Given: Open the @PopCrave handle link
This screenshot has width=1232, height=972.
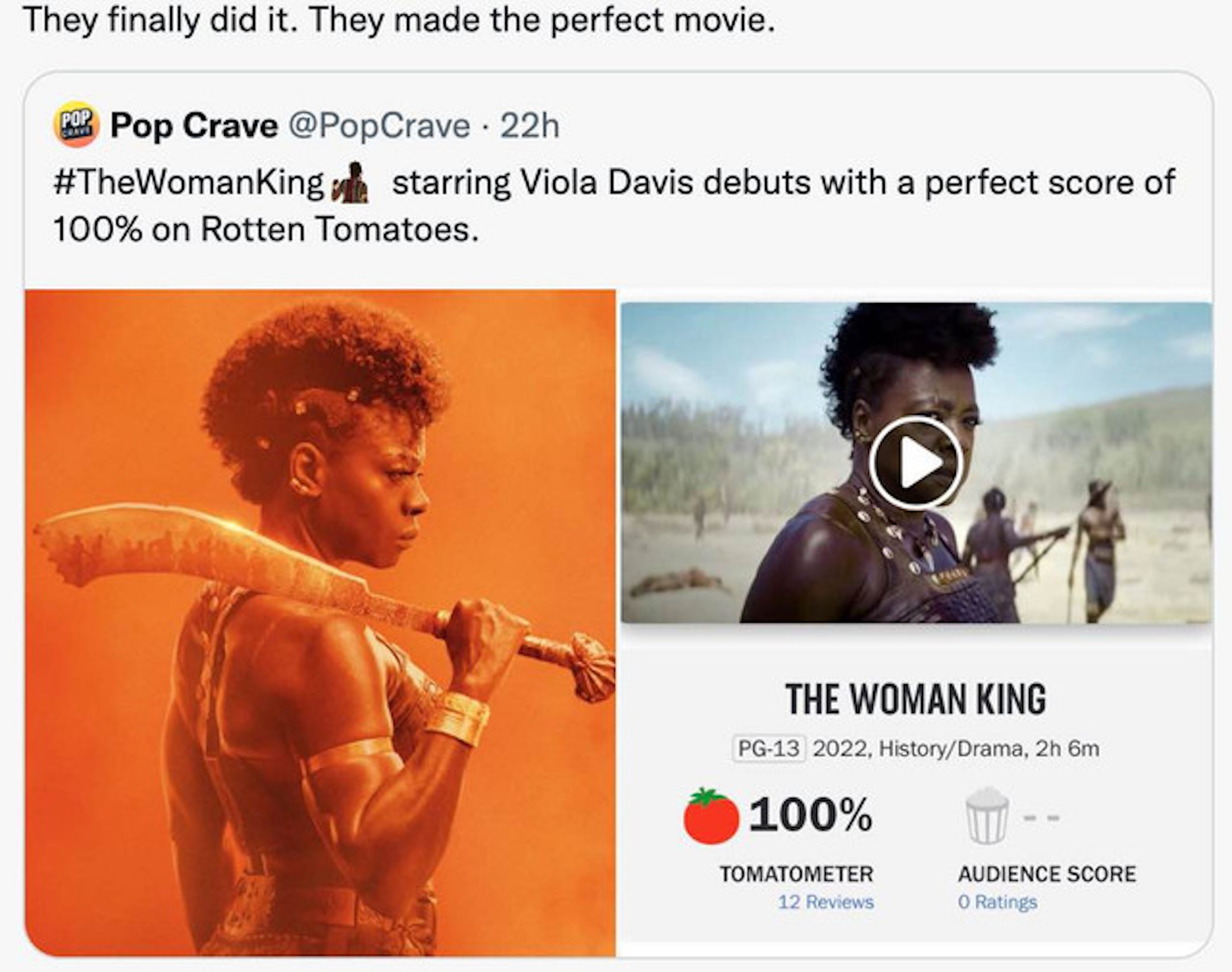Looking at the screenshot, I should point(380,126).
